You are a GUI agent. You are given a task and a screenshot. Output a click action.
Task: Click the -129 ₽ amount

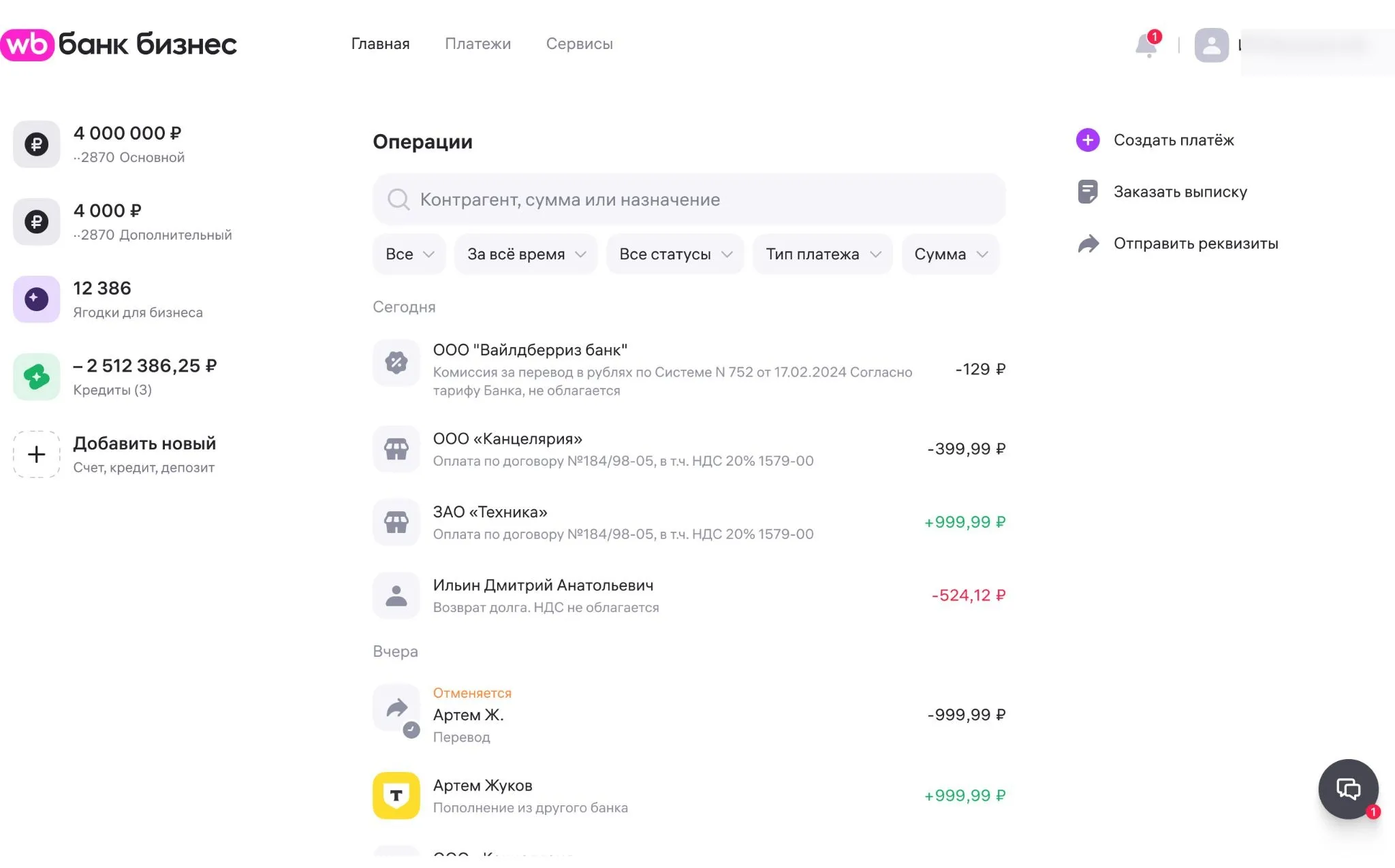(980, 370)
